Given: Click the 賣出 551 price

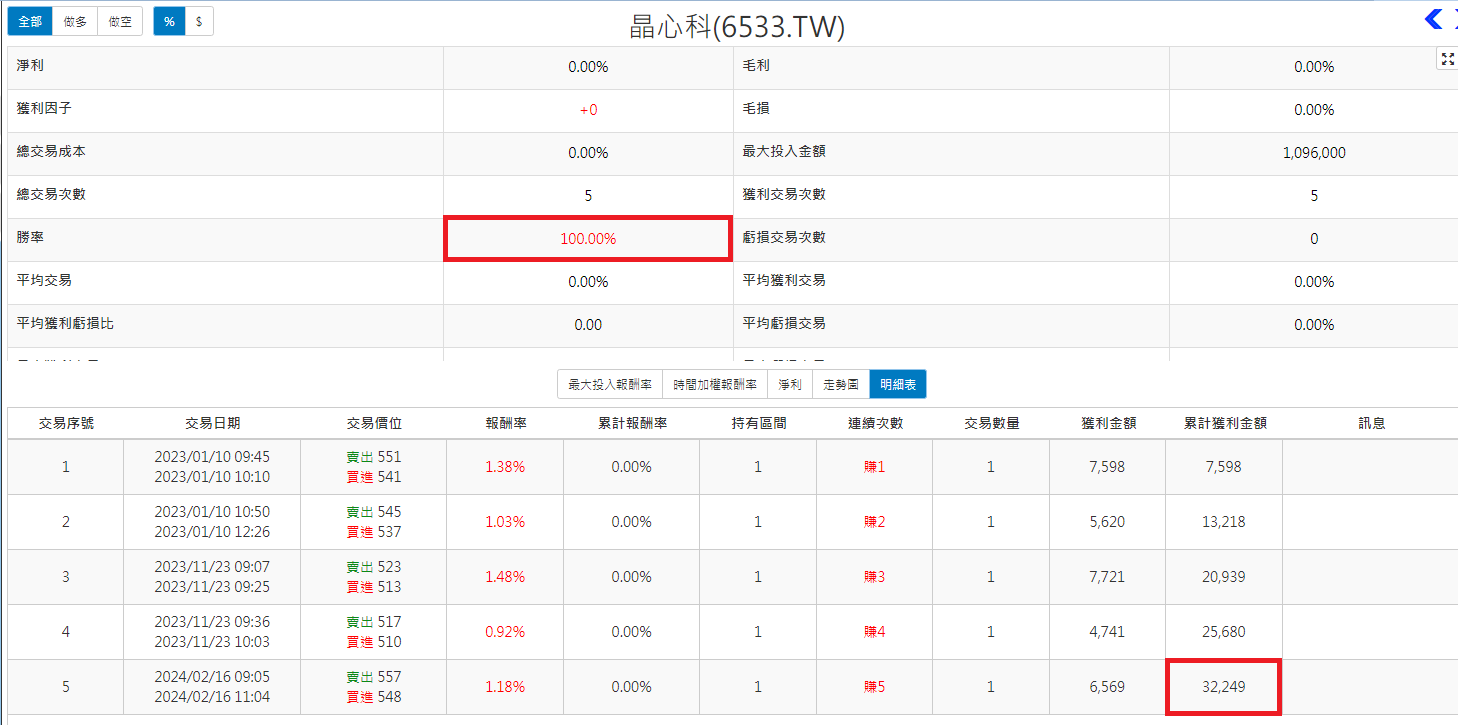Looking at the screenshot, I should tap(374, 456).
